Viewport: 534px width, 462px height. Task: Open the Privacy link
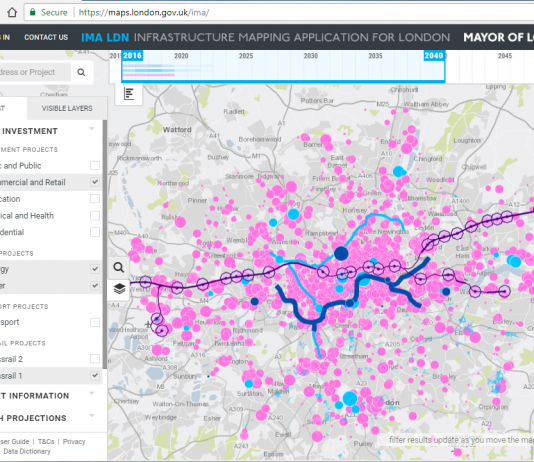coord(74,442)
